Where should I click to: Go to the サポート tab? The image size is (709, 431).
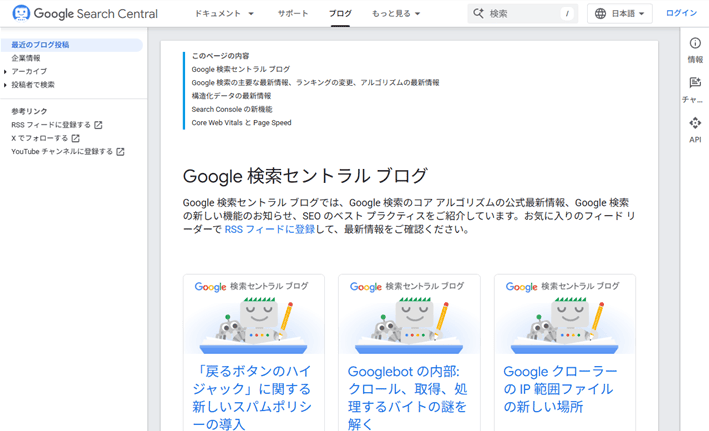click(293, 14)
